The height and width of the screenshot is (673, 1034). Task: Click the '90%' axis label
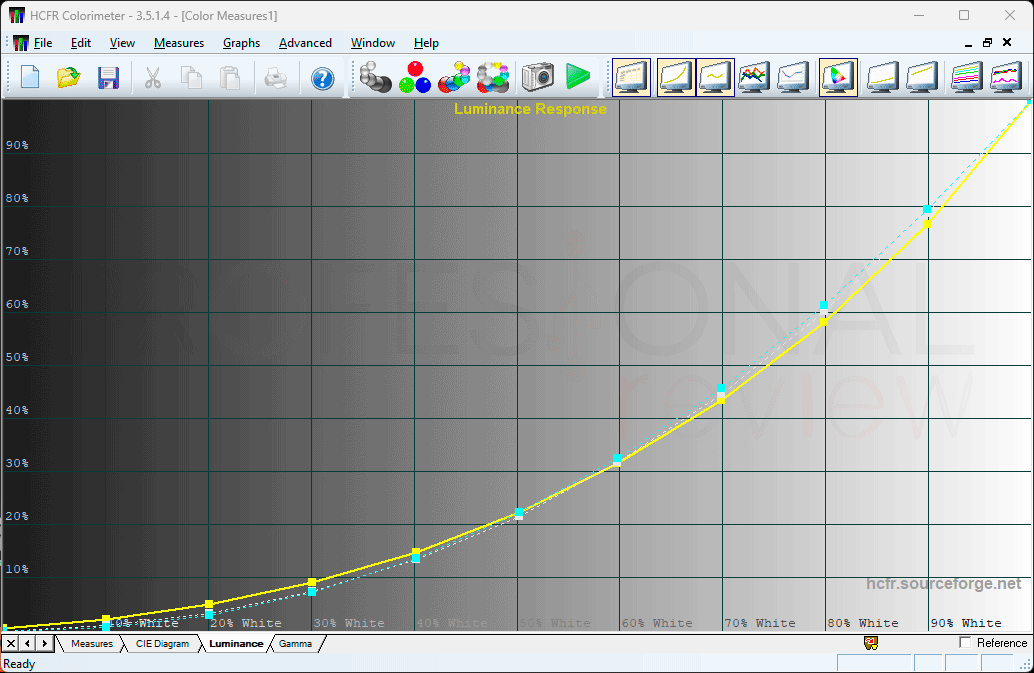[x=17, y=145]
